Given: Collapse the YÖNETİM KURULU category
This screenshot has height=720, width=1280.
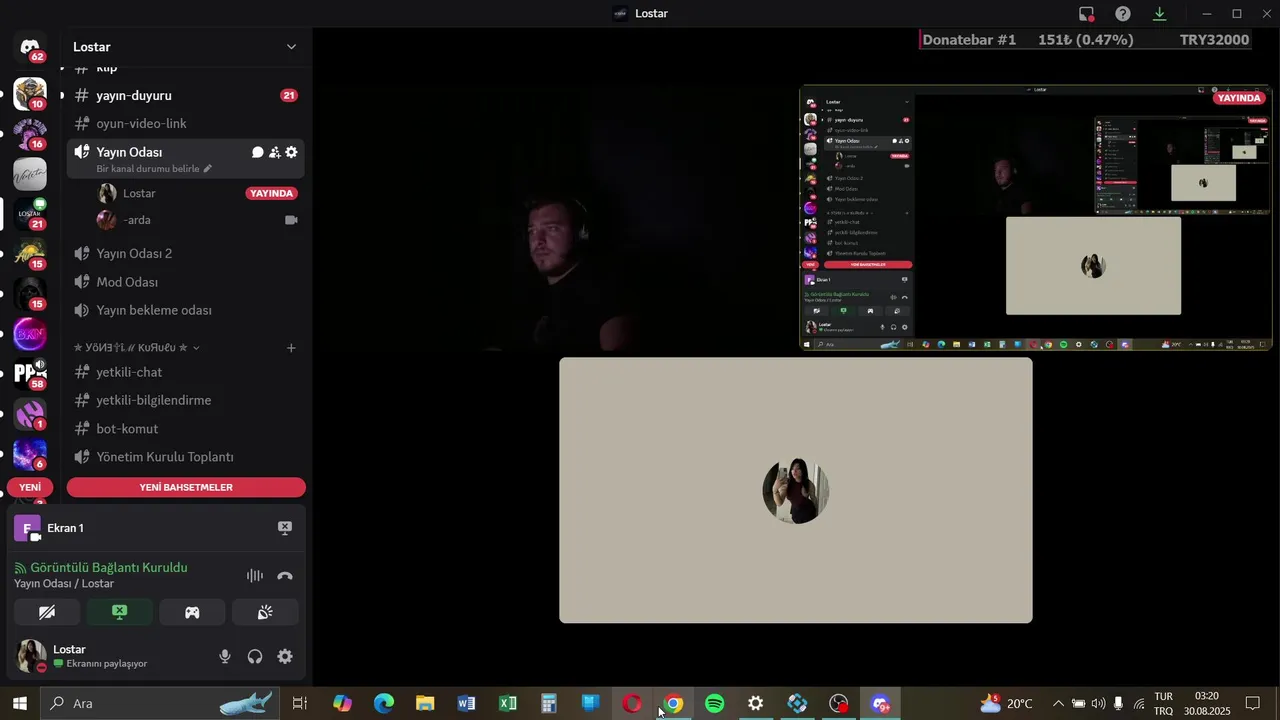Looking at the screenshot, I should click(137, 347).
